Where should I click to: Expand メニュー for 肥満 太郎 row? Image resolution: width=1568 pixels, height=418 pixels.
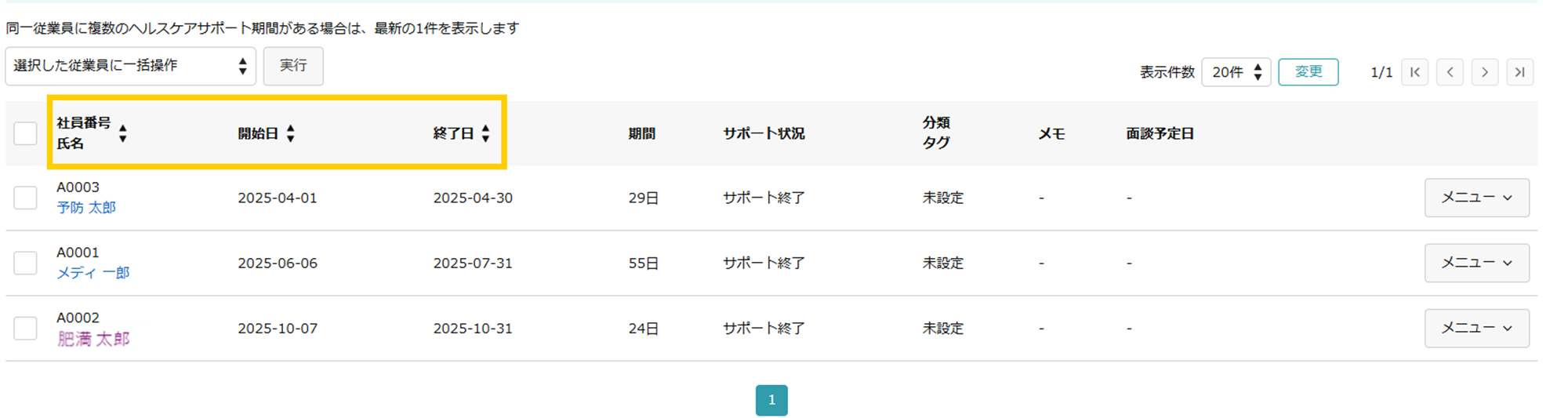tap(1476, 328)
